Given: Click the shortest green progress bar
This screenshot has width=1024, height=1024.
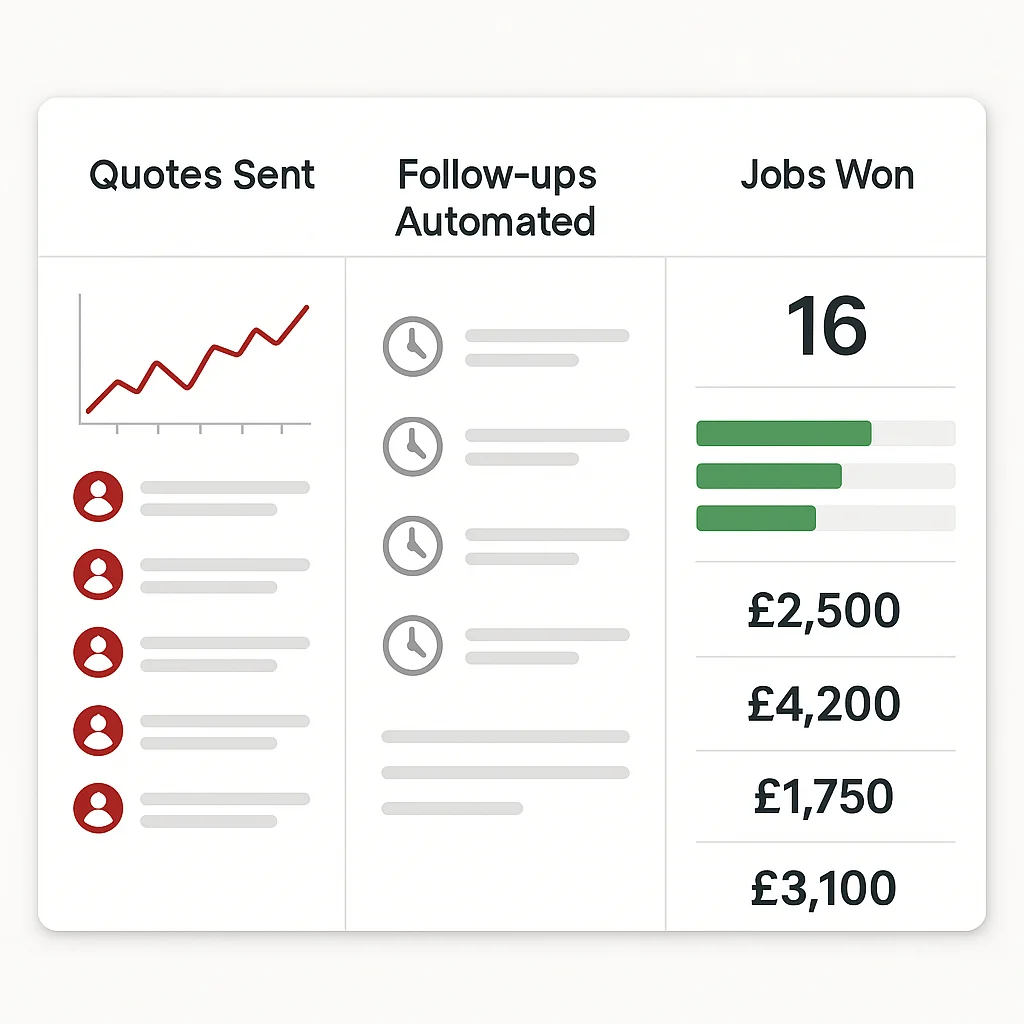Looking at the screenshot, I should click(x=756, y=518).
